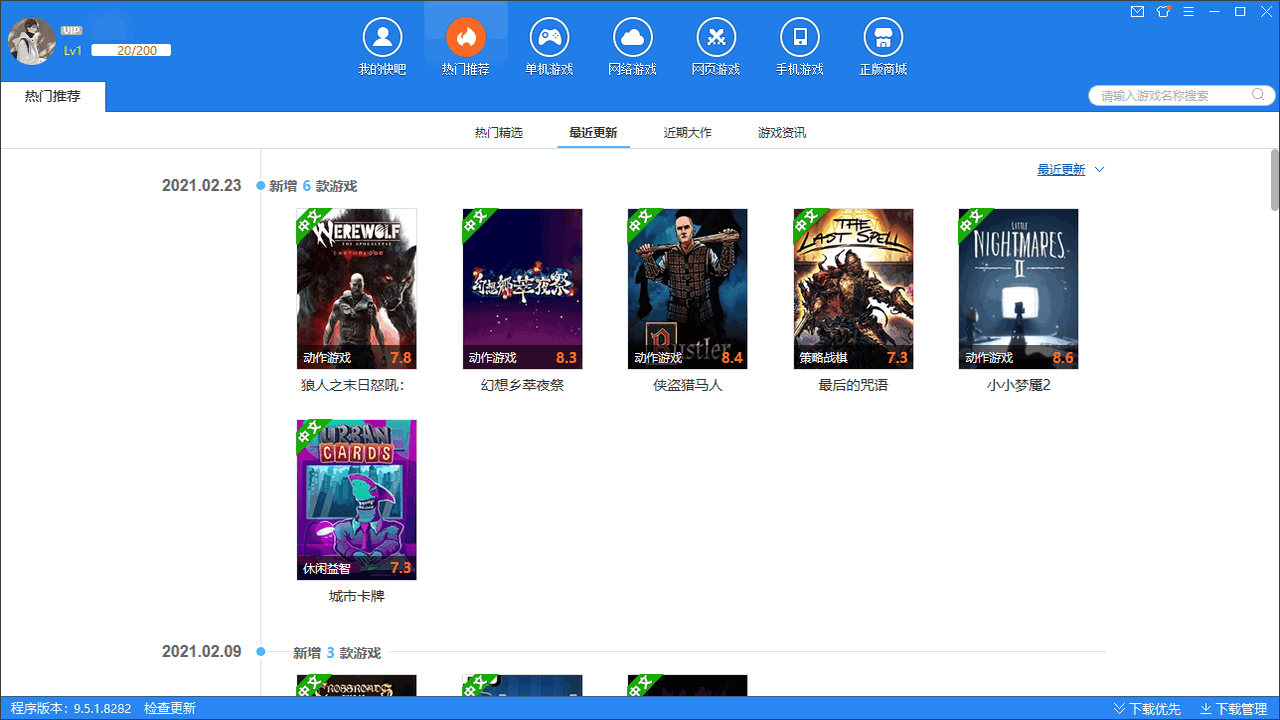
Task: Click the 狼人之末日怒吼 game title
Action: pyautogui.click(x=353, y=385)
